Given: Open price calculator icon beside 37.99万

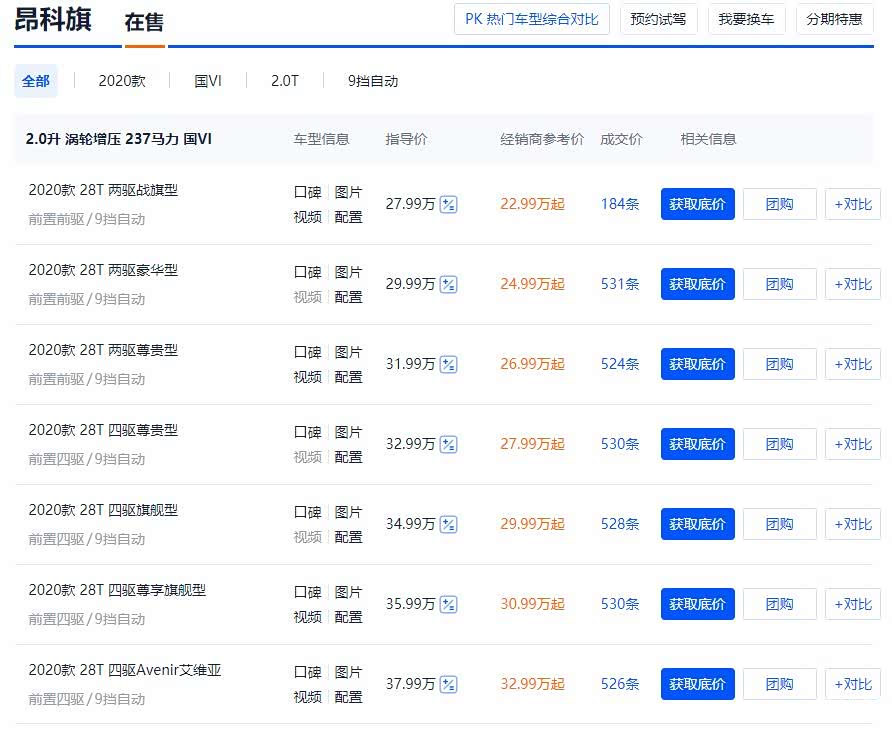Looking at the screenshot, I should [448, 684].
